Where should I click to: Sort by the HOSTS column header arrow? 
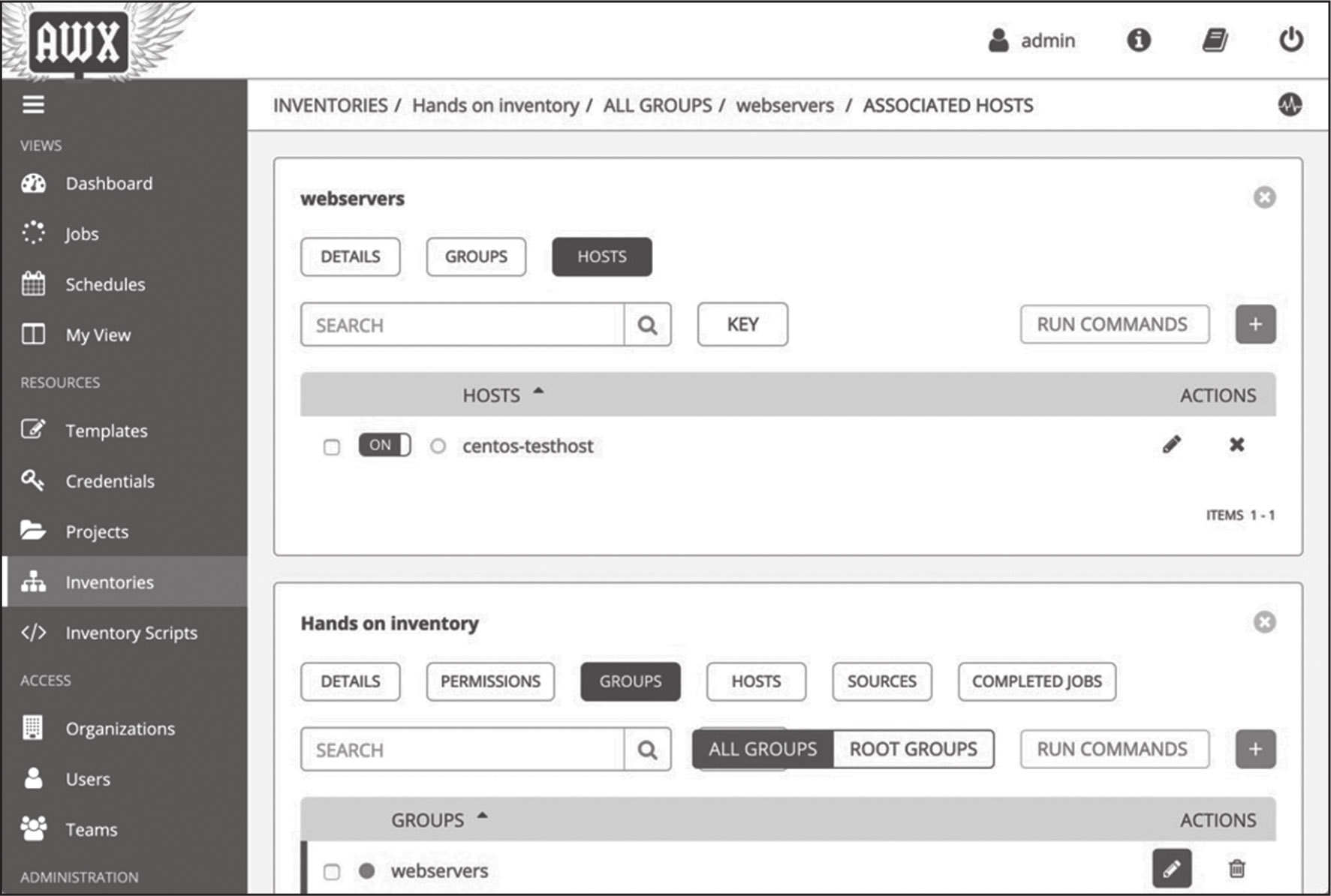[538, 392]
